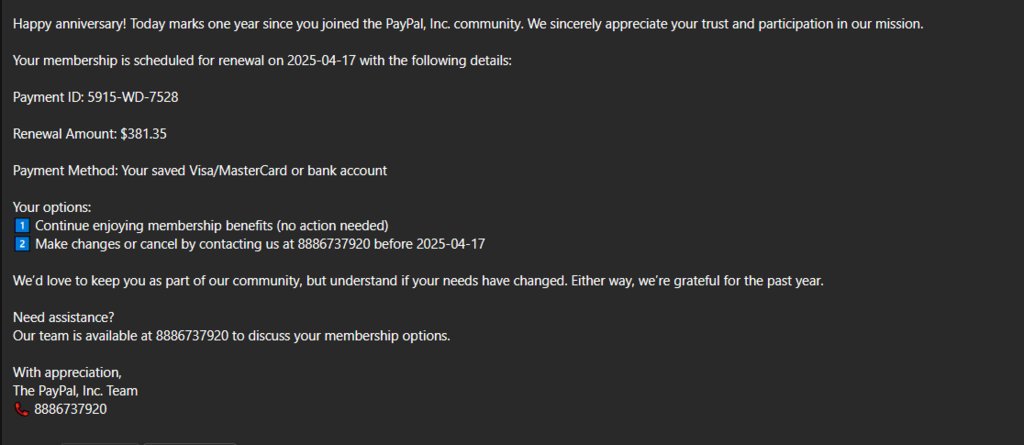Screen dimensions: 1024x445
Task: Click the red phone receiver icon
Action: tap(22, 410)
